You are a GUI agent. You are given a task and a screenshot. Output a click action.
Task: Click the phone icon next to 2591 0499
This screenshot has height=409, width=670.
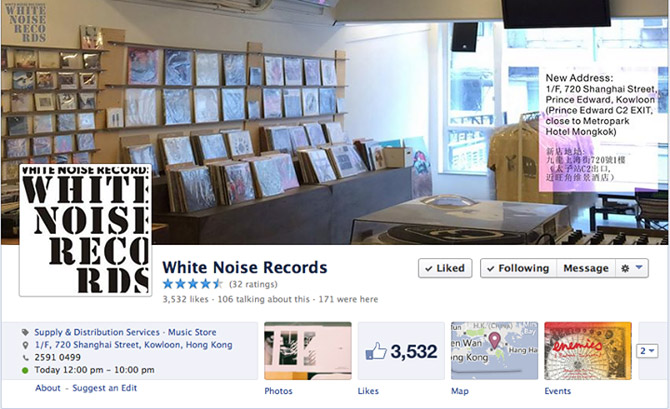26,358
